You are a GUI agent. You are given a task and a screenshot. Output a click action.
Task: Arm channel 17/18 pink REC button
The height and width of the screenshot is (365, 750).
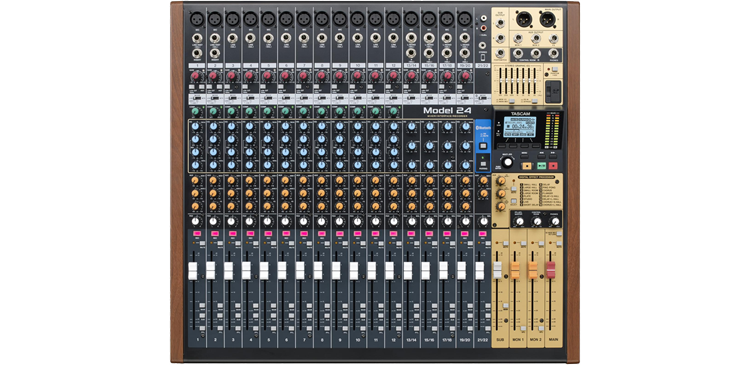click(447, 233)
